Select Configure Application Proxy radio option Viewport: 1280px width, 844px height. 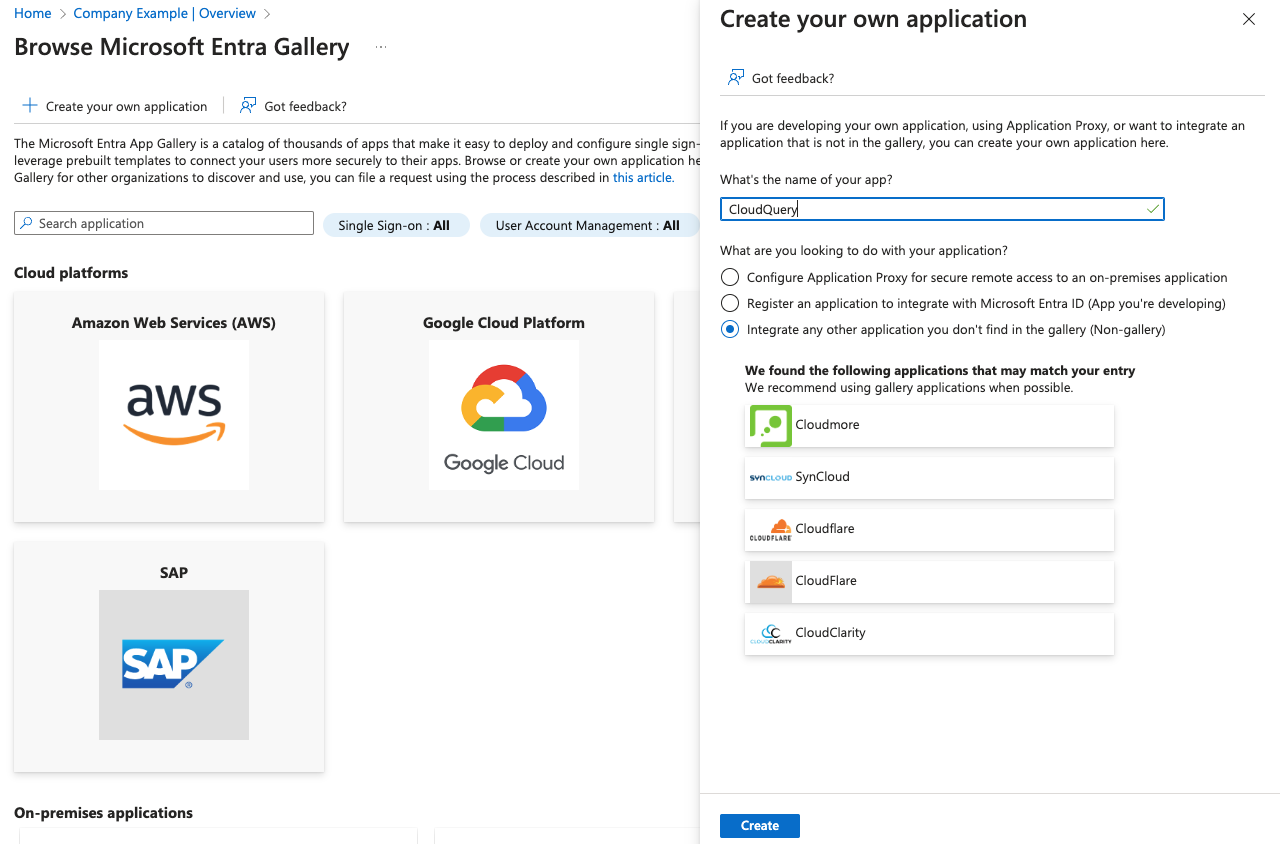730,277
